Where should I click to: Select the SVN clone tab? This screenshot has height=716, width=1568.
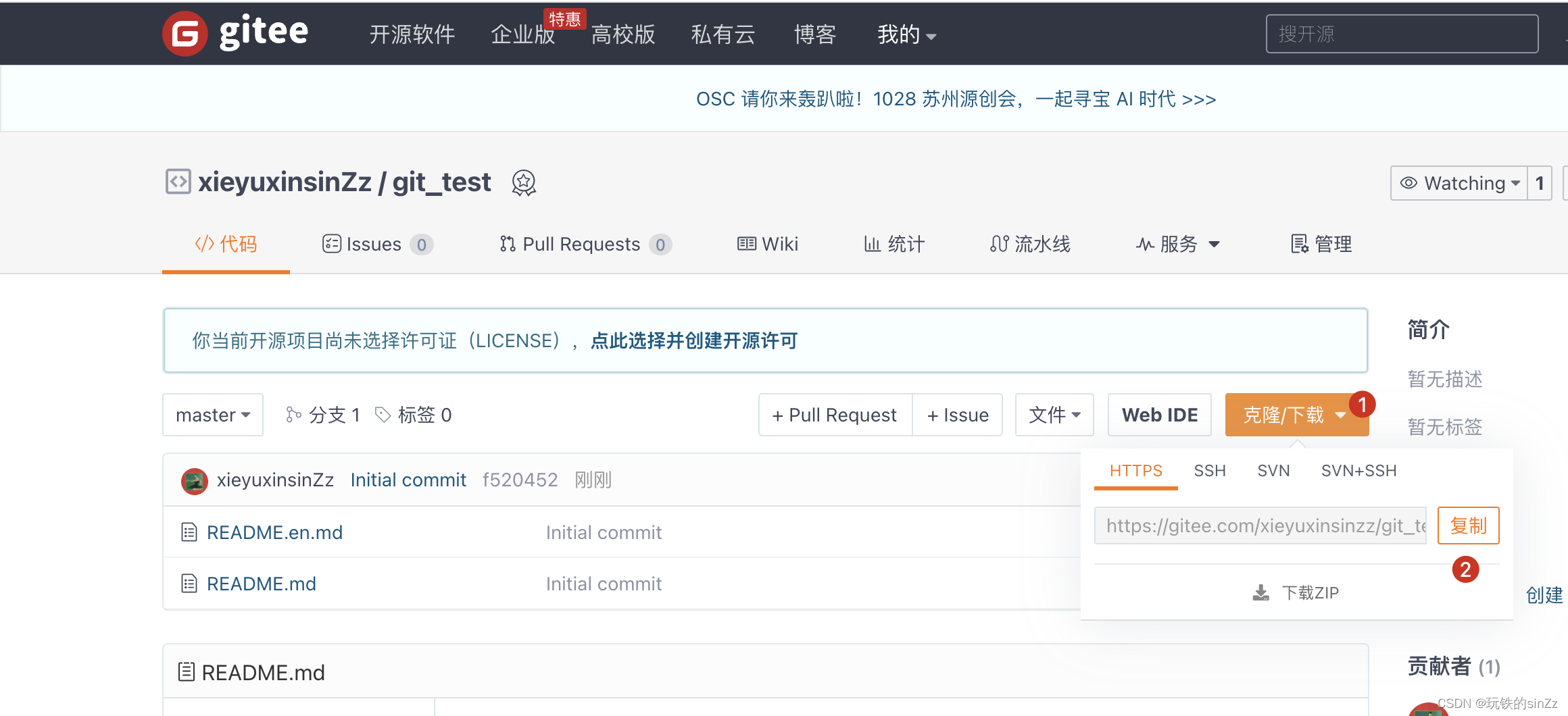(1273, 471)
